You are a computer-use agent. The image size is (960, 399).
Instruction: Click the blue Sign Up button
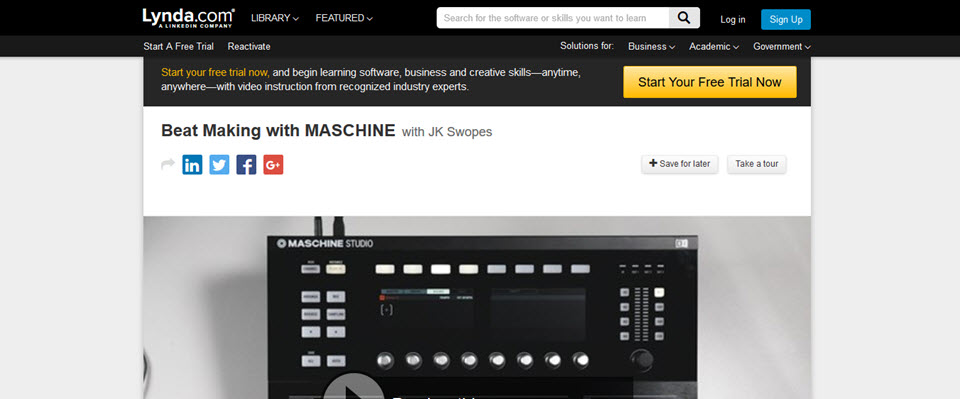[786, 20]
